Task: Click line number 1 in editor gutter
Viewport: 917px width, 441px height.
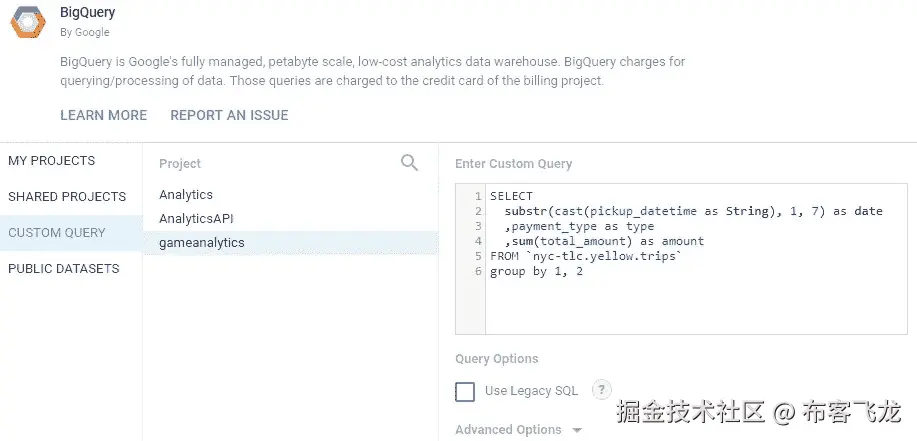Action: coord(478,196)
